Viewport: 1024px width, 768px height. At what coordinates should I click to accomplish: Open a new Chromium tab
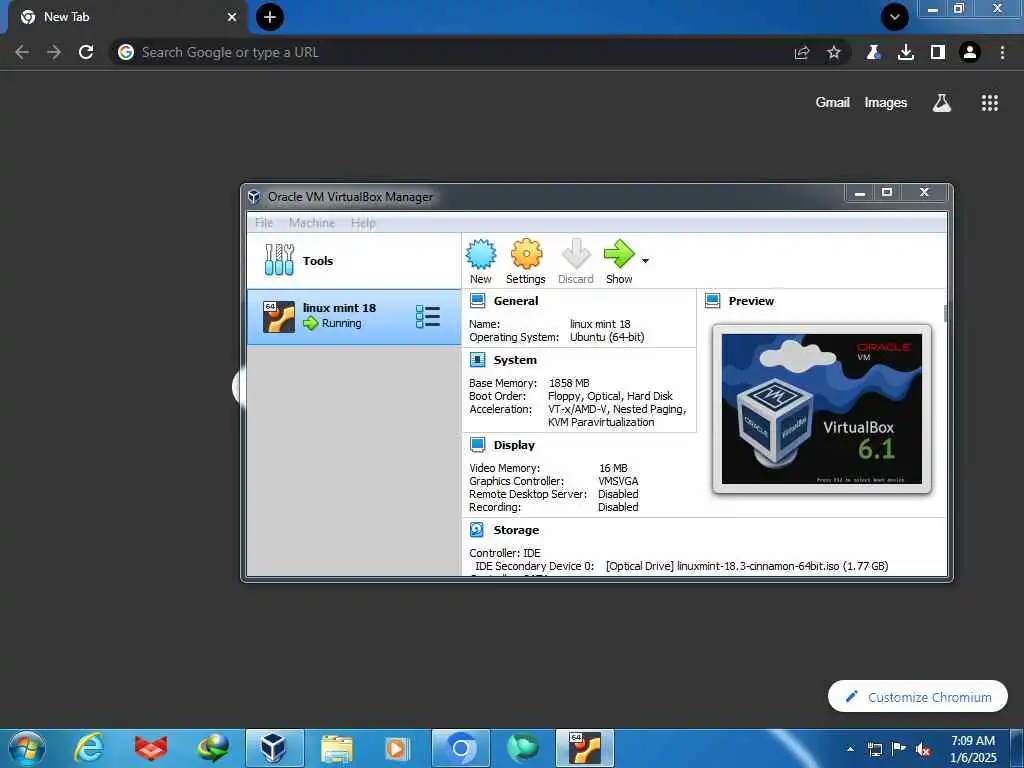click(x=270, y=17)
